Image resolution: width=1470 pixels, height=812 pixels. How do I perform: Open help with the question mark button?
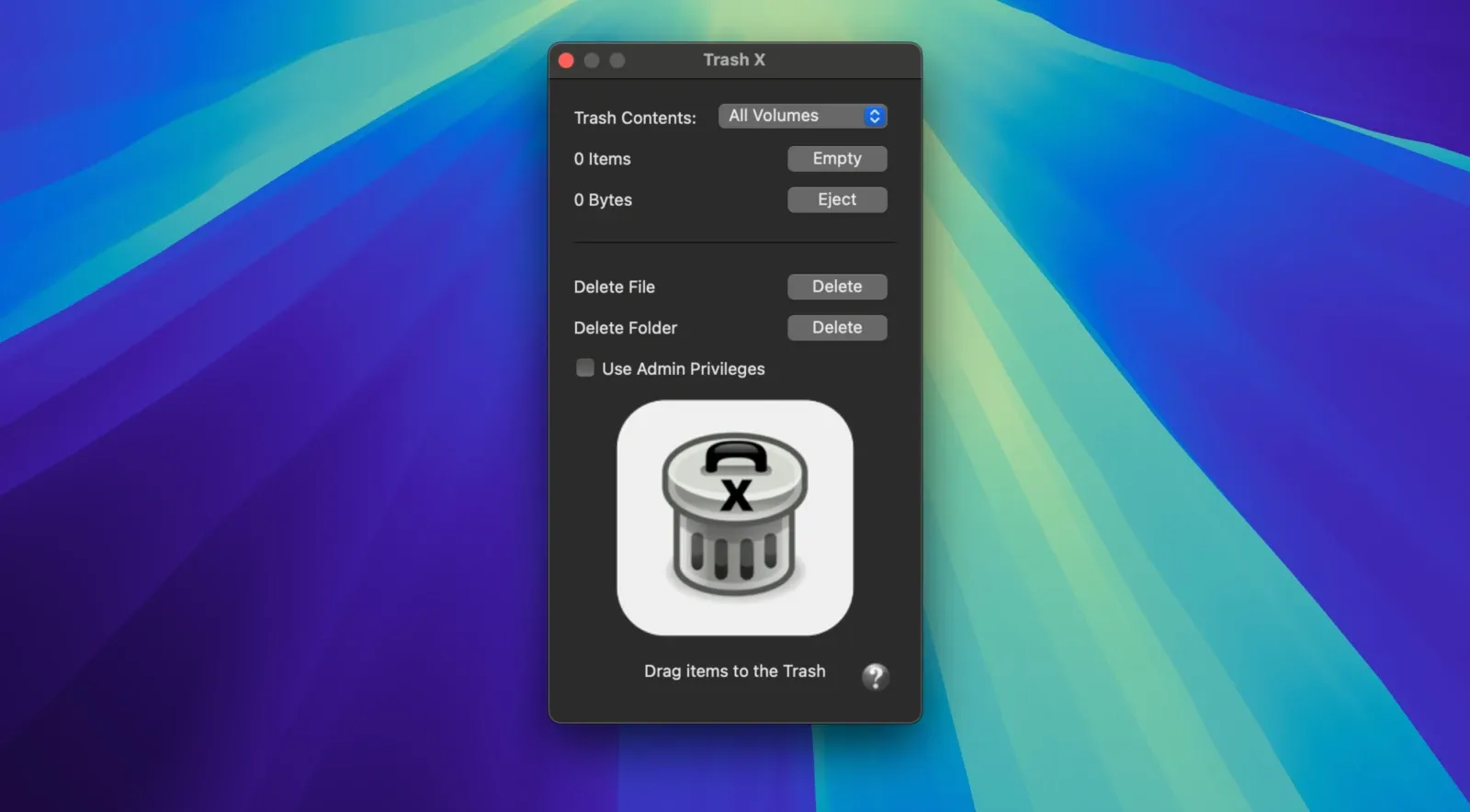[x=875, y=677]
